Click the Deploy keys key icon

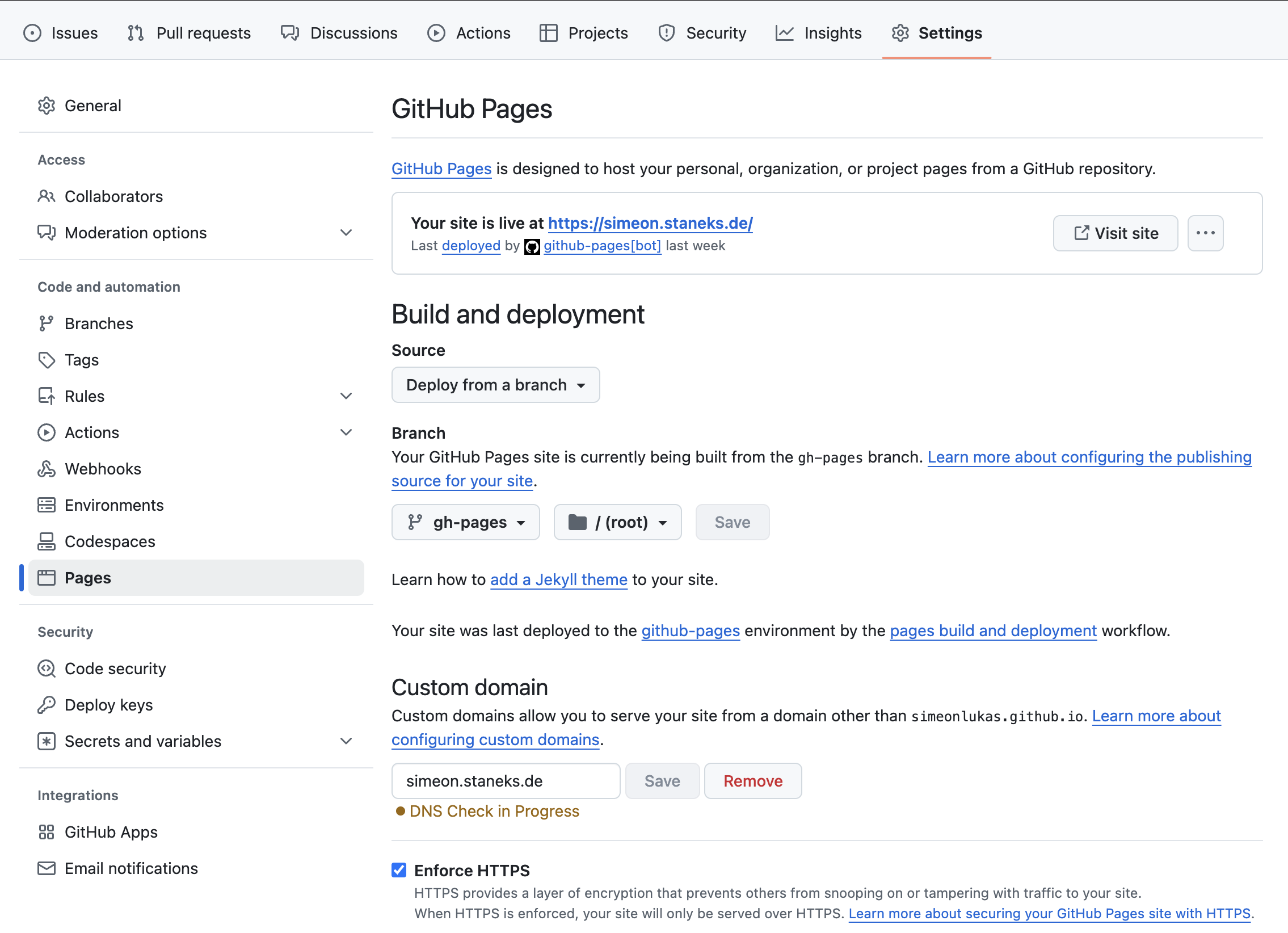click(x=47, y=705)
